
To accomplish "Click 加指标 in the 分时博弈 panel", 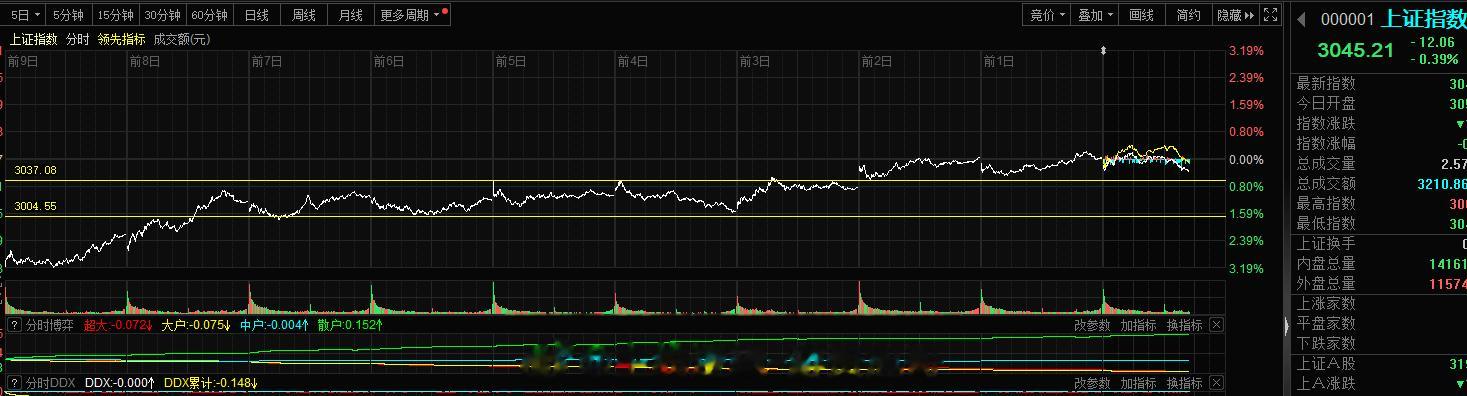I will (x=1138, y=325).
